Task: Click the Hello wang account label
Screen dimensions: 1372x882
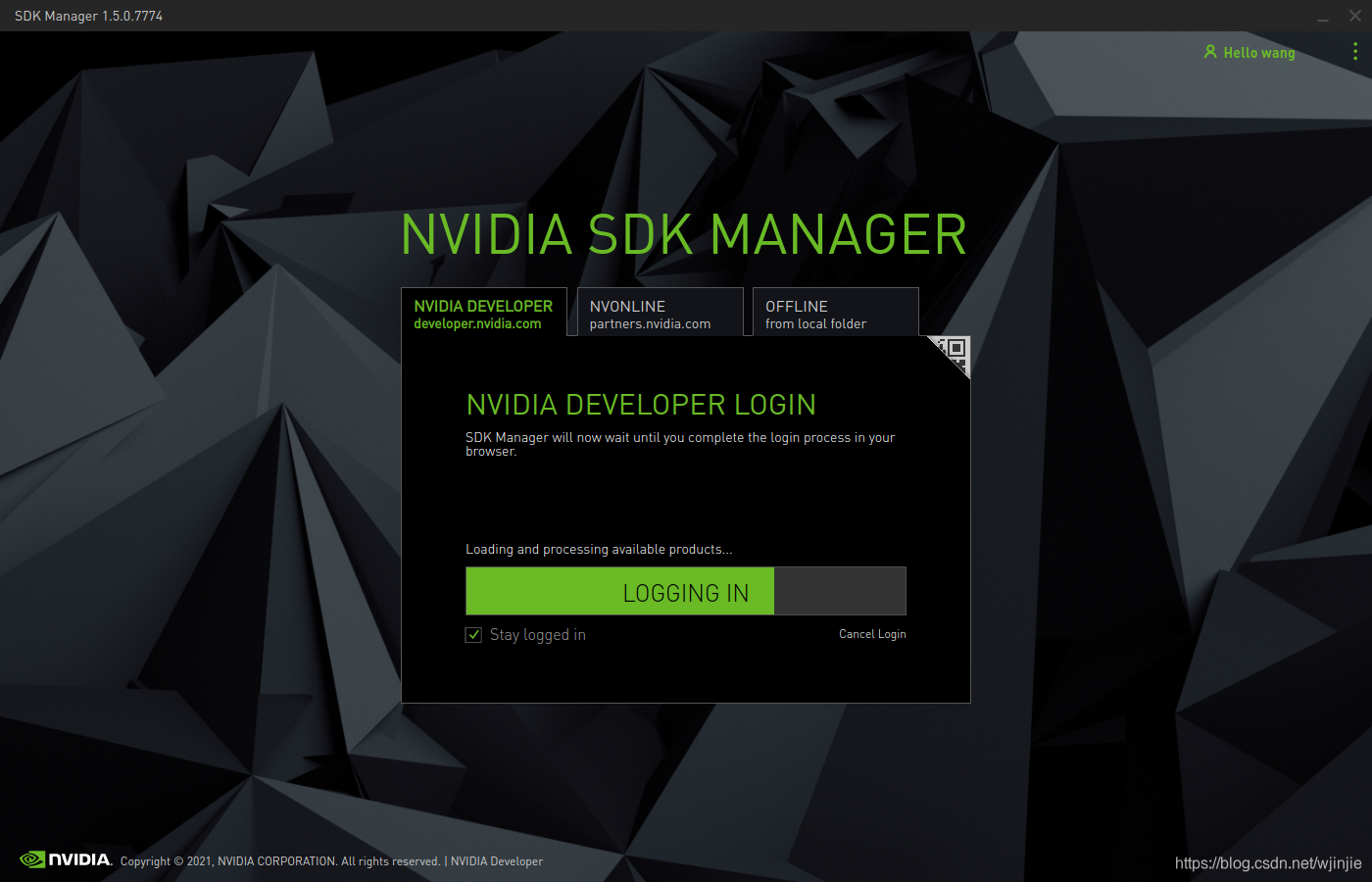Action: 1259,53
